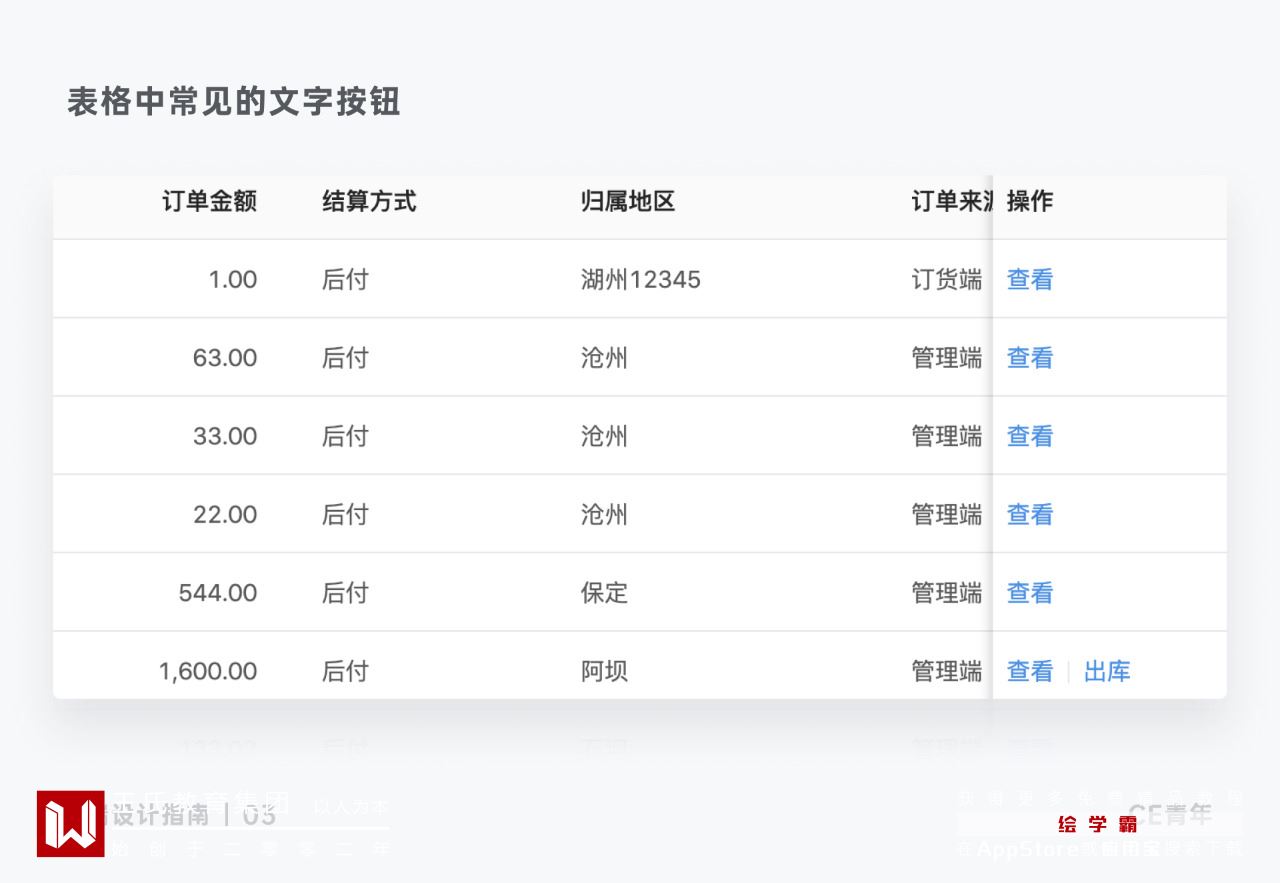Click the 出库 link in the 阿坝 row
1280x883 pixels.
point(1106,671)
